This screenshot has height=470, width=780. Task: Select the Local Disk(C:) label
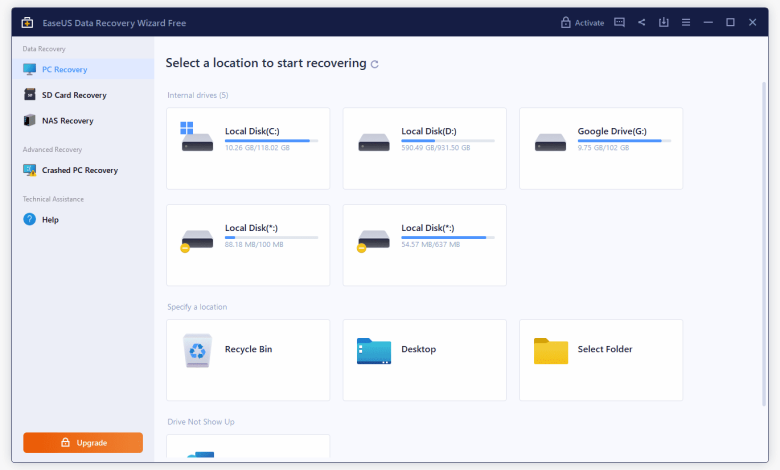click(x=252, y=131)
